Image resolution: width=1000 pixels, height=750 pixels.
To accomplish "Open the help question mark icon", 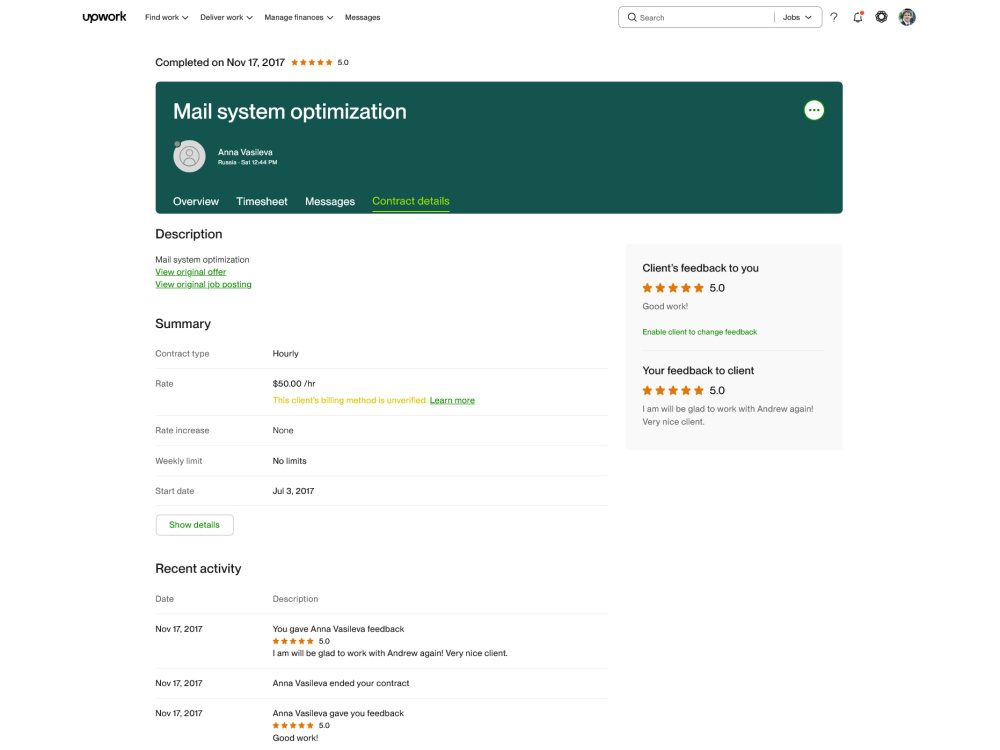I will pyautogui.click(x=834, y=17).
